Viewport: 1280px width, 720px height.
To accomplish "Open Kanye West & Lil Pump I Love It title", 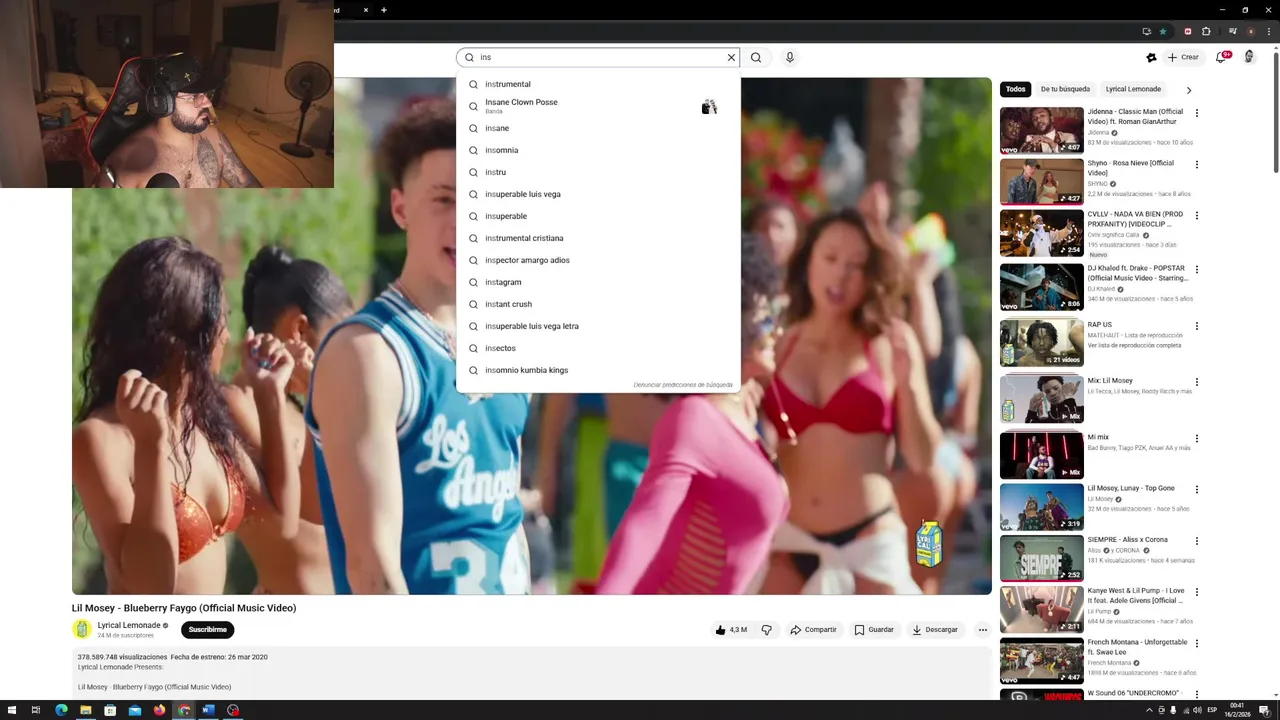I will point(1136,595).
